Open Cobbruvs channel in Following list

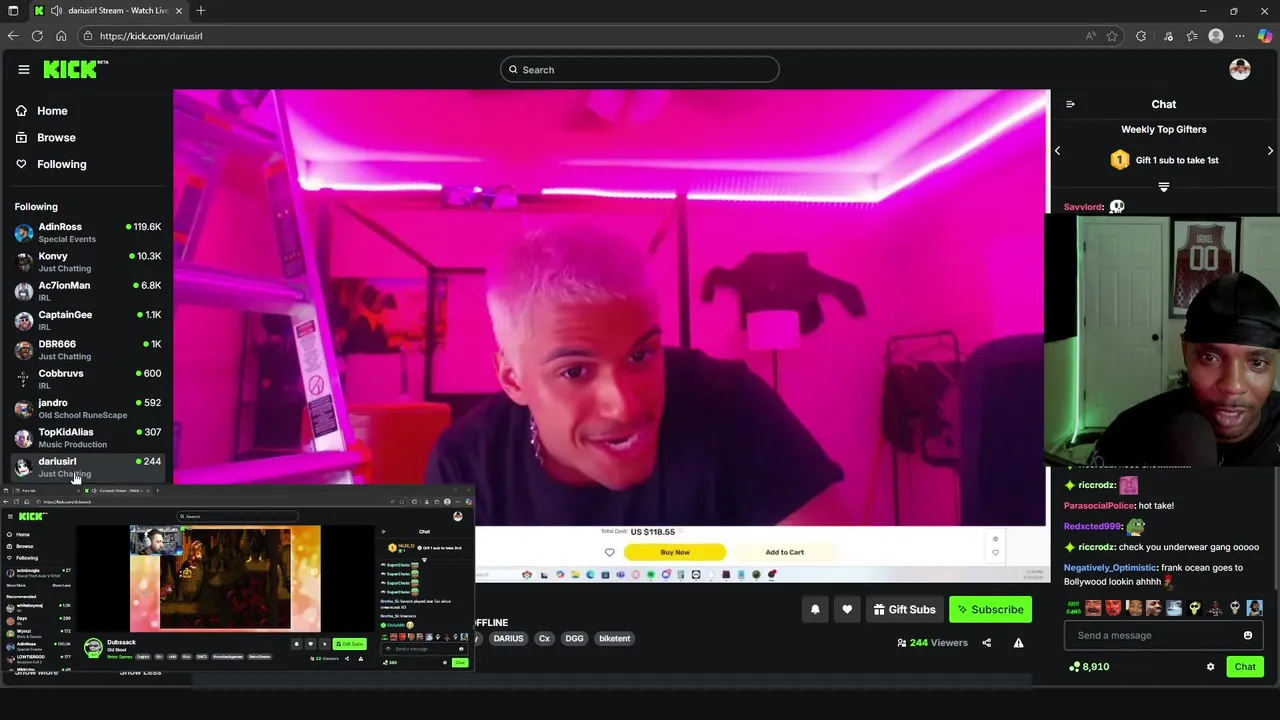point(88,379)
